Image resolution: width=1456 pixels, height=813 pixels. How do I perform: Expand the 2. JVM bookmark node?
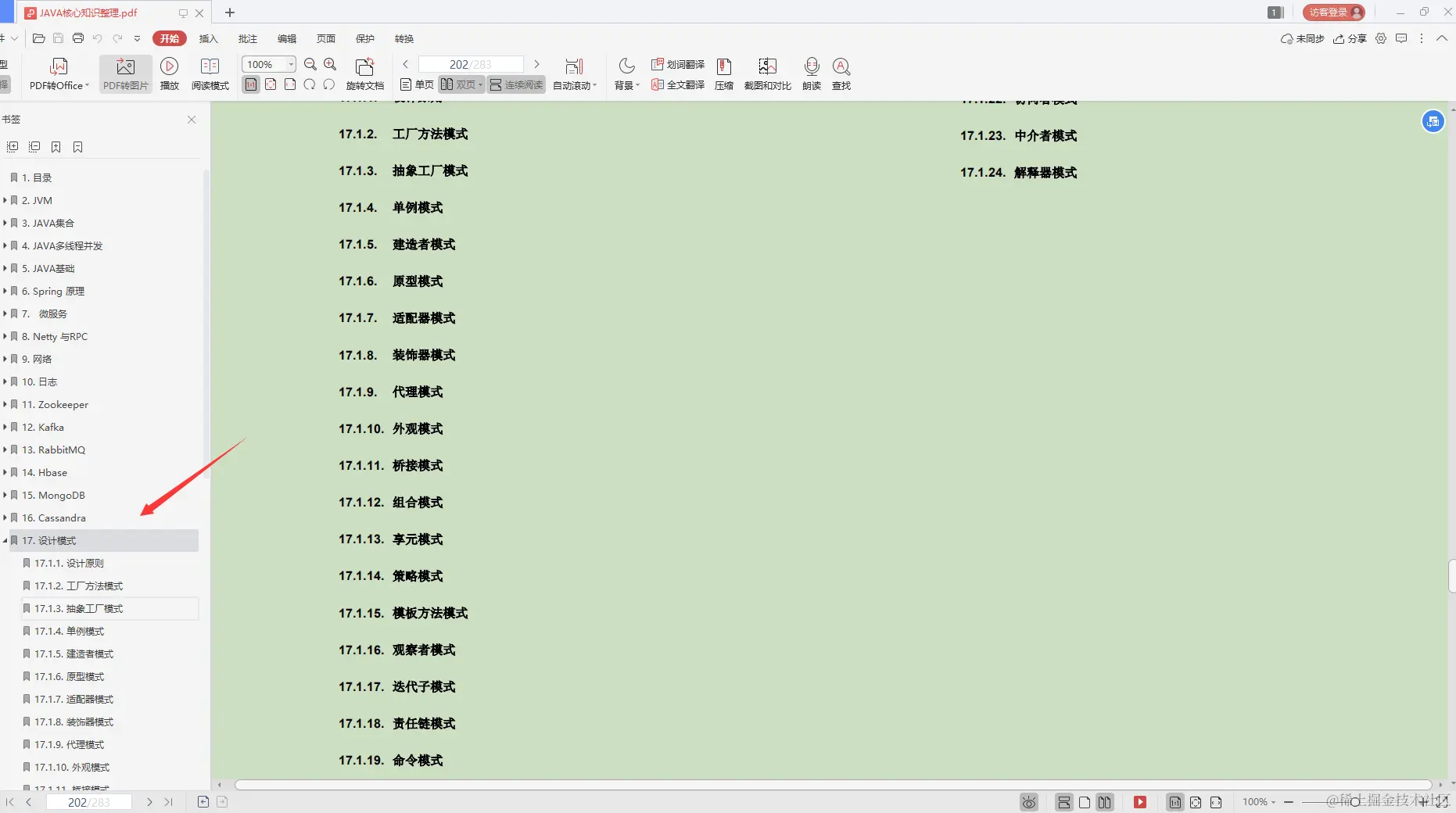click(x=7, y=200)
